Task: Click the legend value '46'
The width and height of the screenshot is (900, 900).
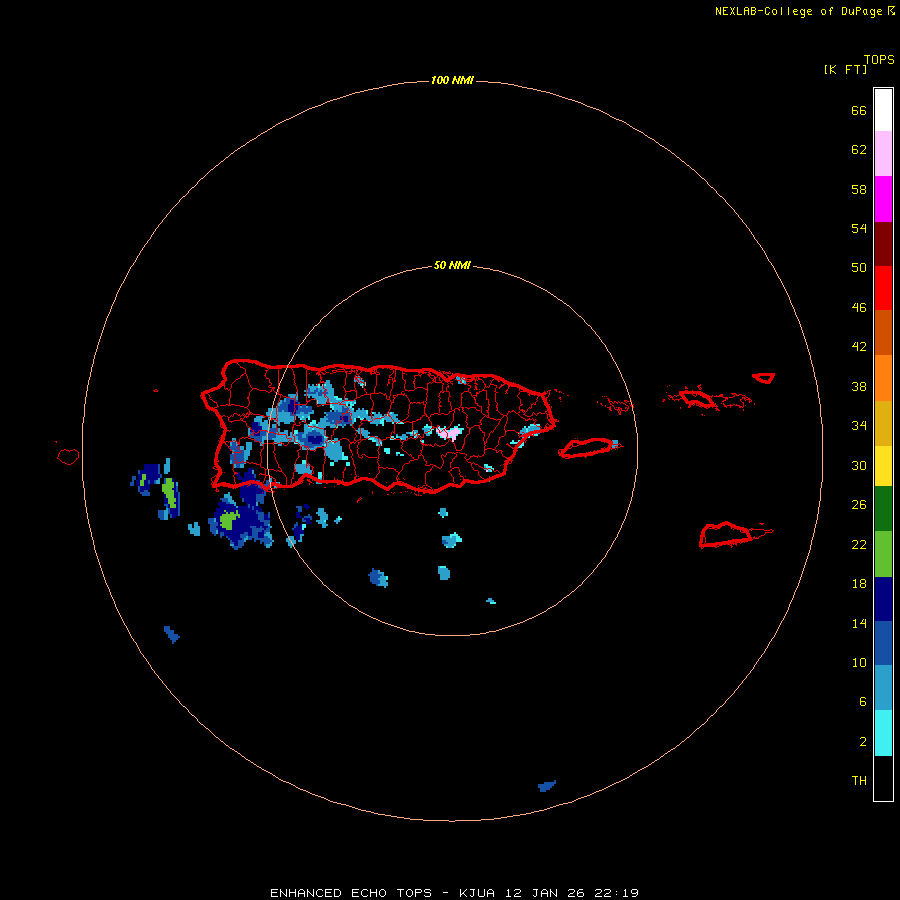Action: pos(859,307)
